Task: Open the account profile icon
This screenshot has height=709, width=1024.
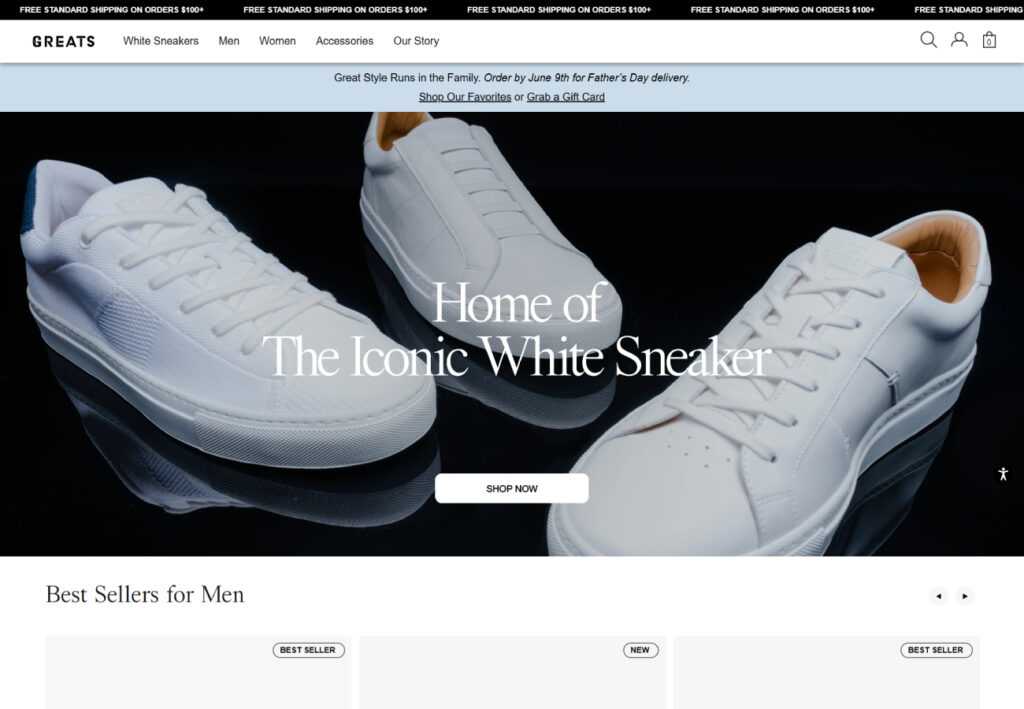Action: point(959,40)
